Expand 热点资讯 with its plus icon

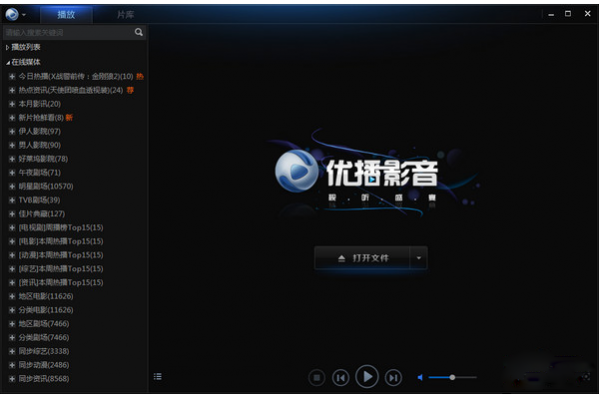12,90
